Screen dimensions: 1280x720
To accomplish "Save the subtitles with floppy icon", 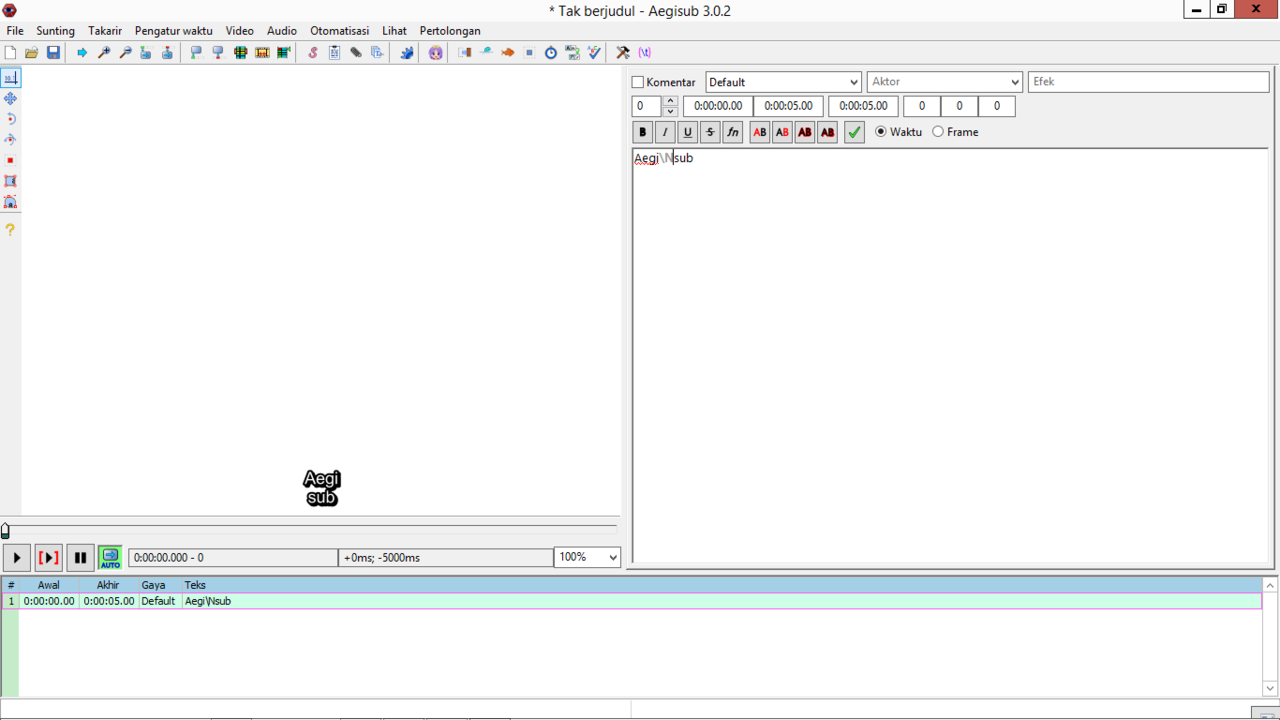I will tap(53, 52).
